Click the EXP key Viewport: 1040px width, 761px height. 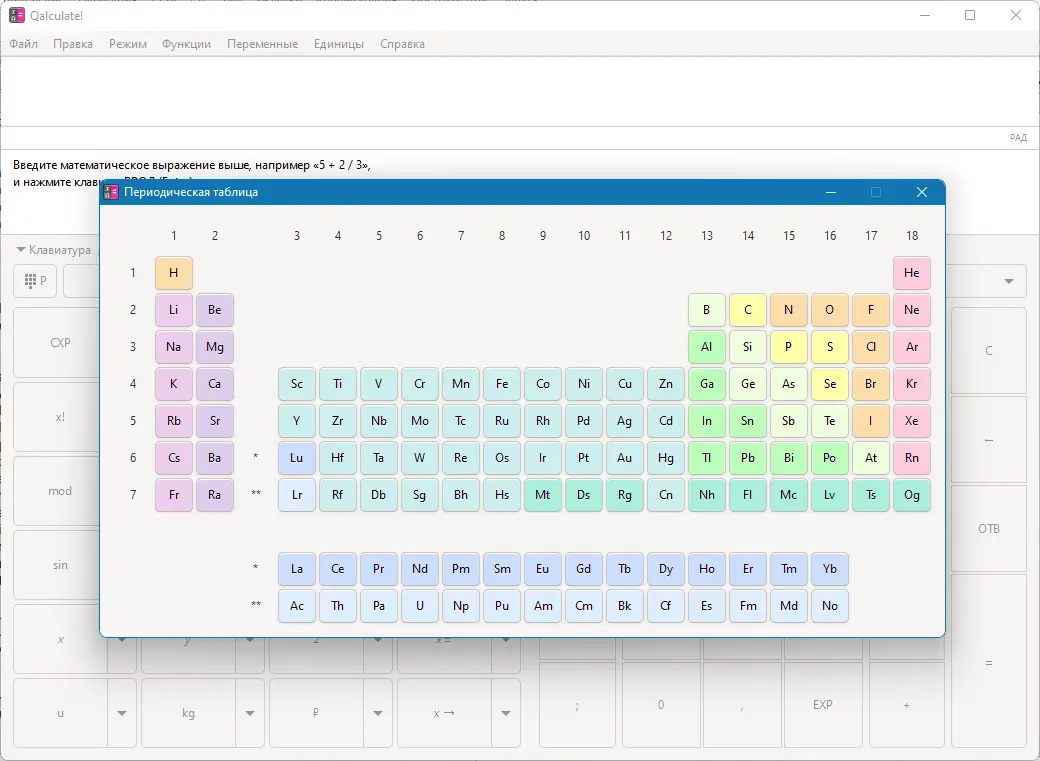coord(822,705)
